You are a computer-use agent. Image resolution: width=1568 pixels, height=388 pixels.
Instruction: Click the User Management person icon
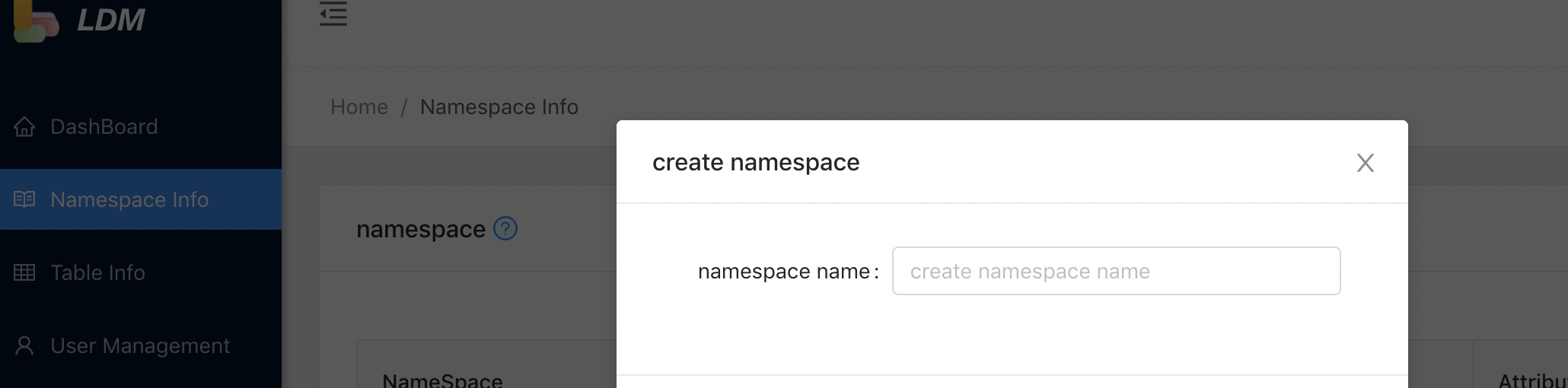pos(24,345)
